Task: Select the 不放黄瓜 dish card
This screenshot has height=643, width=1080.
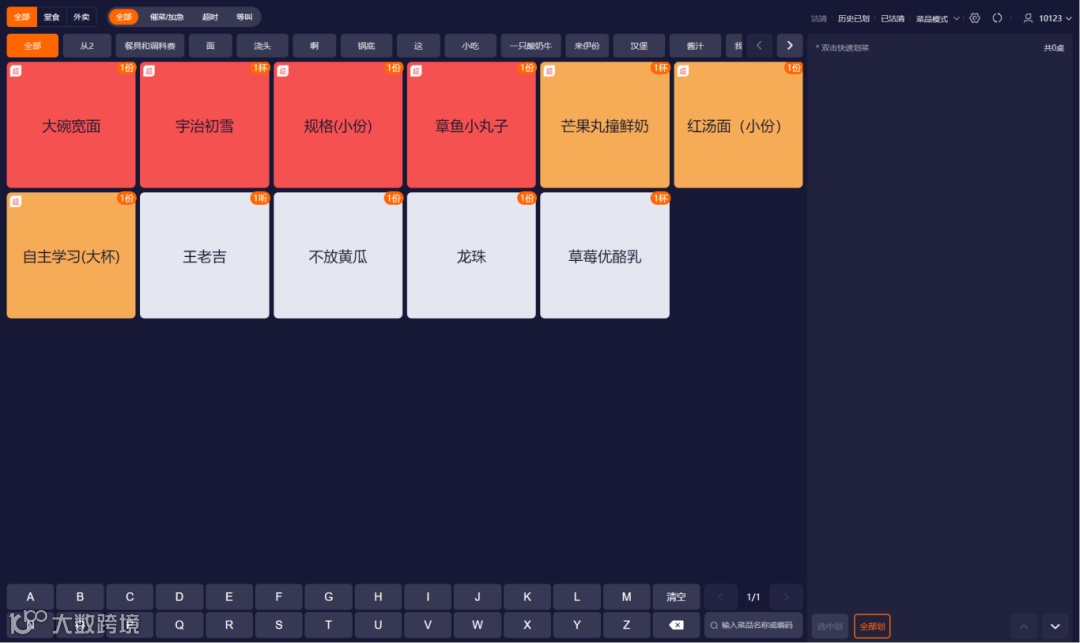Action: [338, 255]
